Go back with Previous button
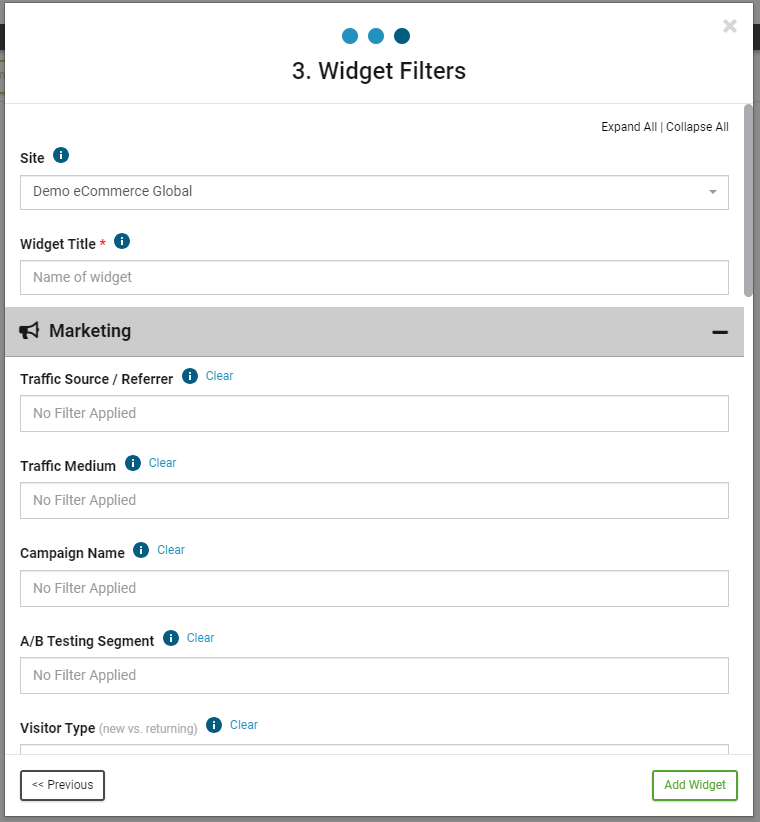Image resolution: width=760 pixels, height=822 pixels. point(62,785)
